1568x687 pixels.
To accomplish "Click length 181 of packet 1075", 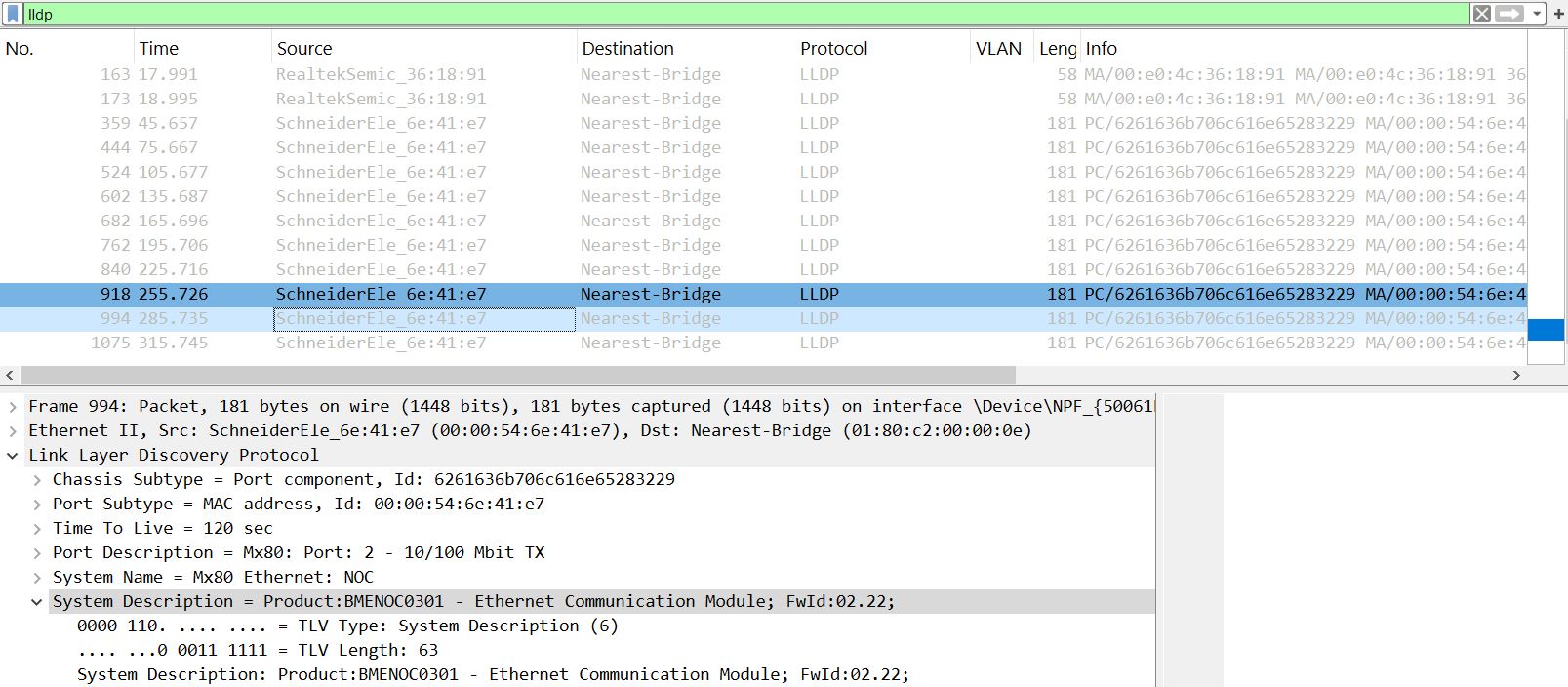I will [x=1062, y=343].
